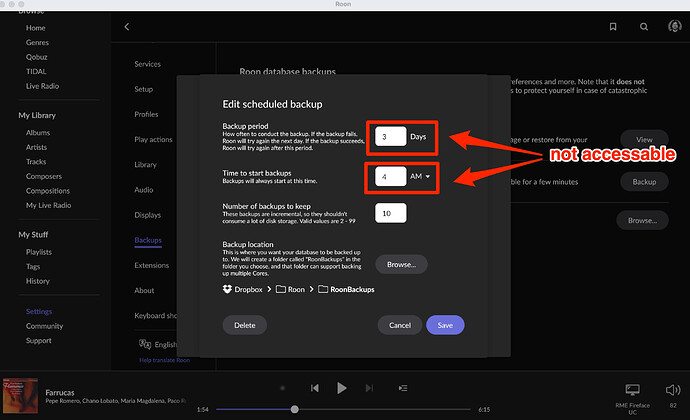Open History under My Stuff

pos(38,281)
